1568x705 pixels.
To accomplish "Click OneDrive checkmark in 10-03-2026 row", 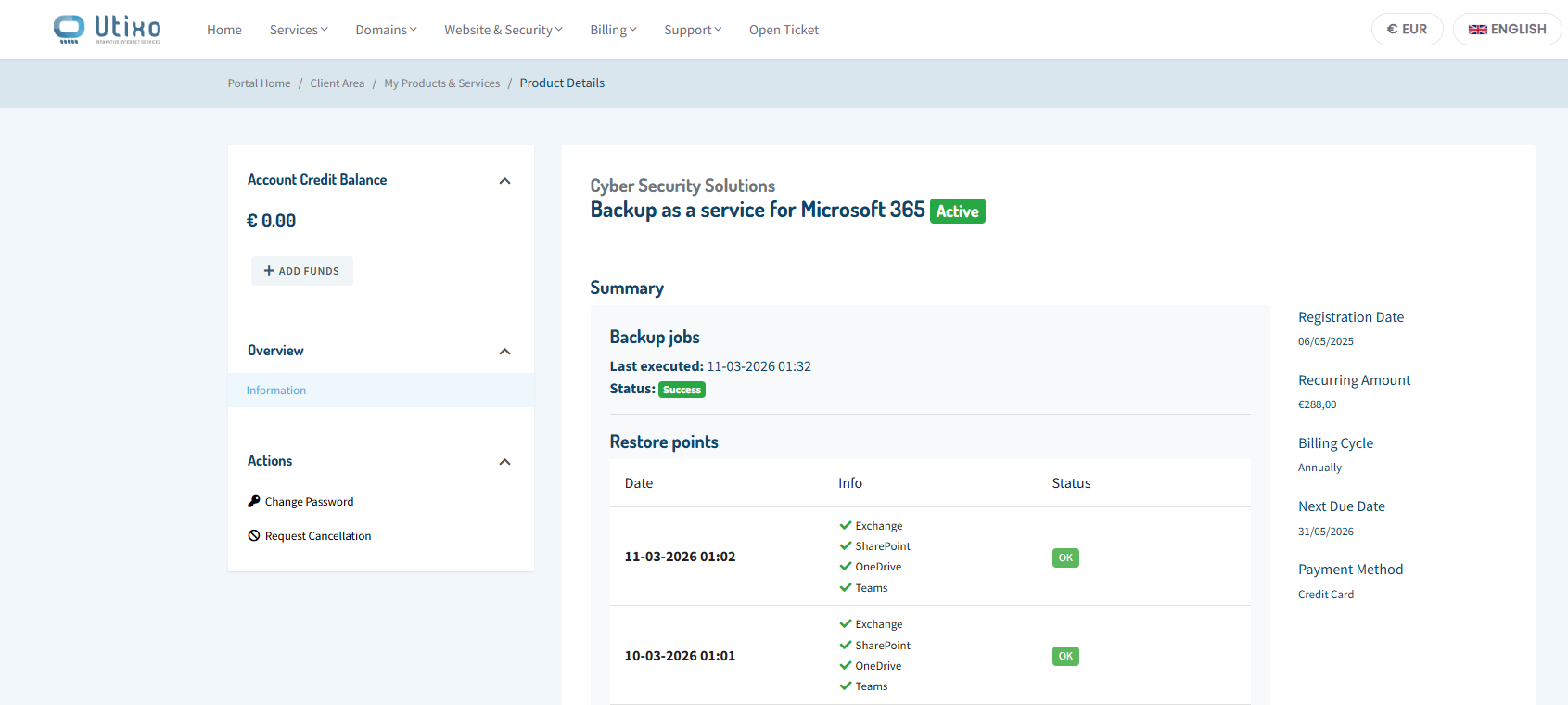I will pos(845,665).
